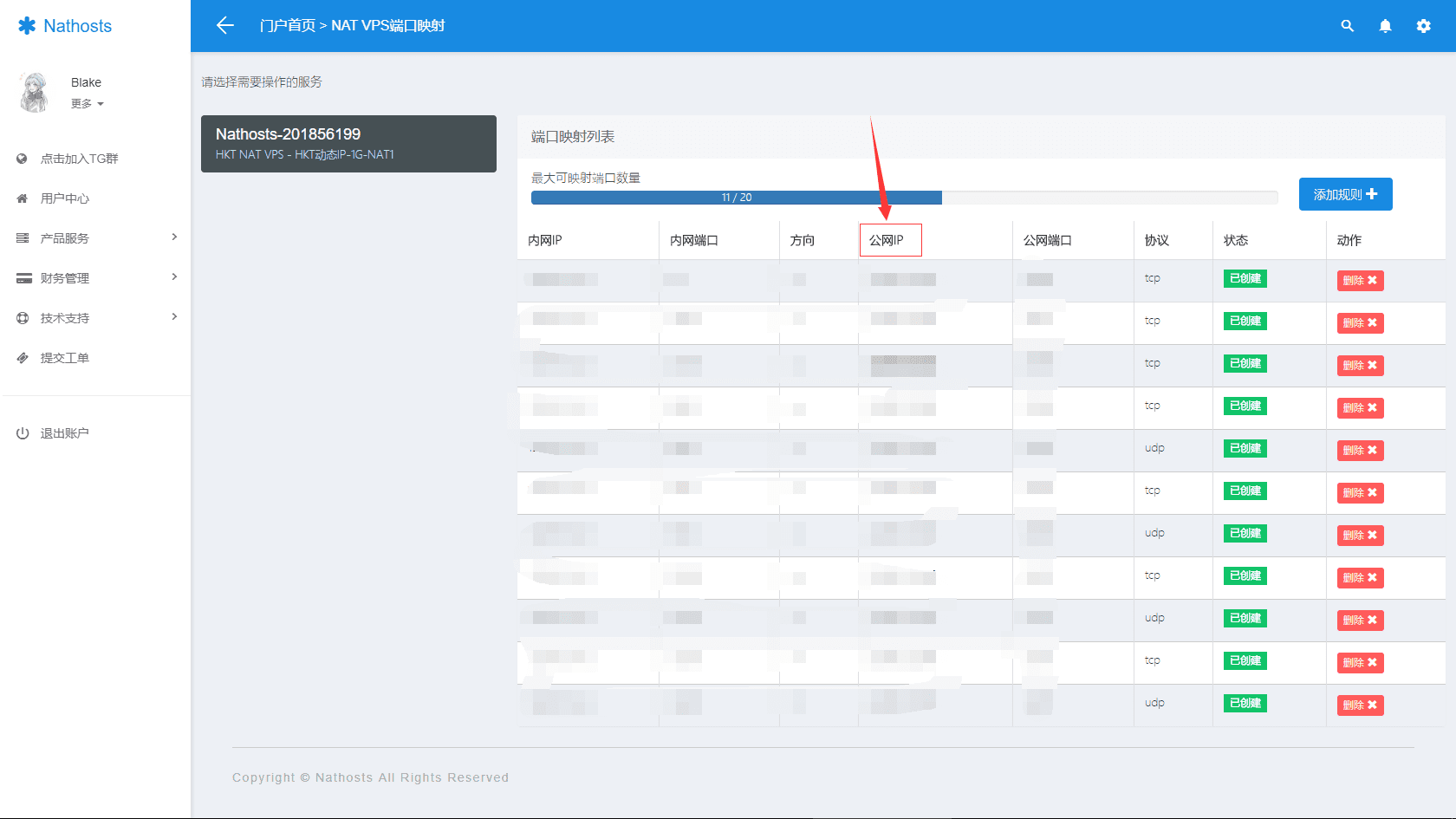Screen dimensions: 1456x819
Task: Click the Nathosts logo
Action: click(65, 26)
